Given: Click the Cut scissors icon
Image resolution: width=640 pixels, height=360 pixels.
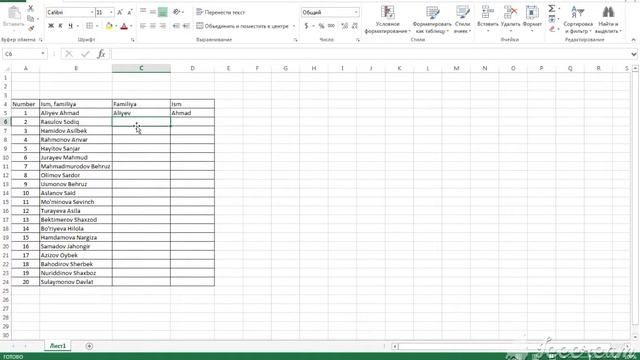Looking at the screenshot, I should click(x=31, y=8).
